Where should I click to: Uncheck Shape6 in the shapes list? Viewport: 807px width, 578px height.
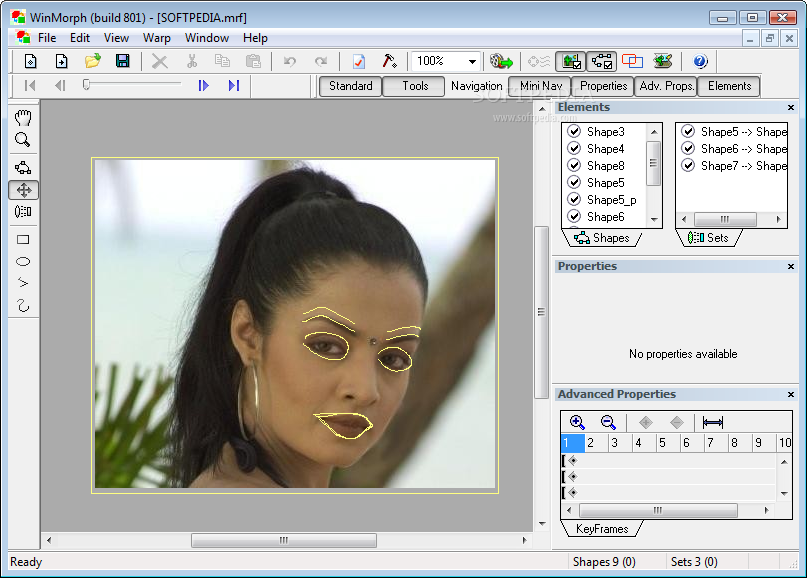[574, 217]
